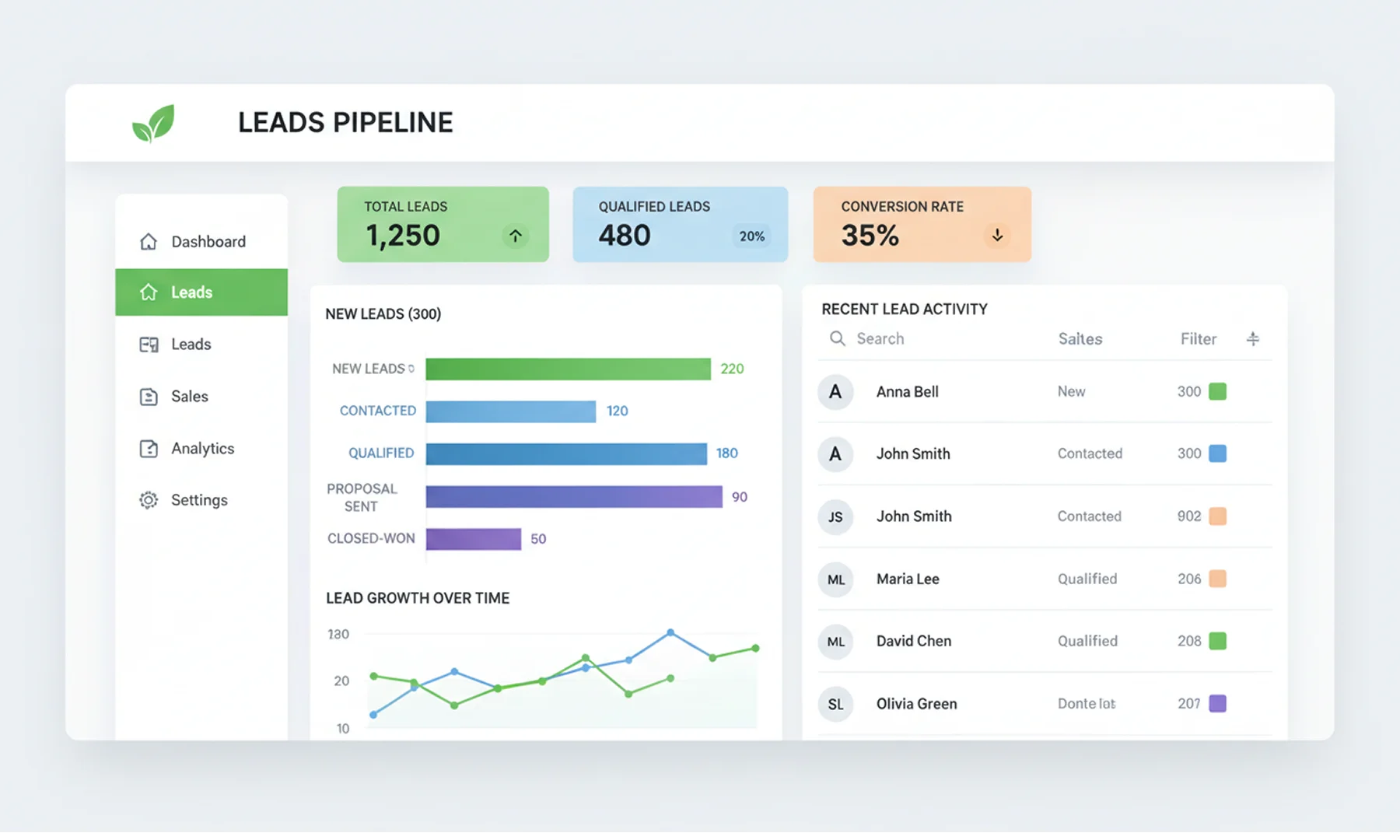Select the highlighted green Leads menu item
The image size is (1400, 840).
(201, 292)
